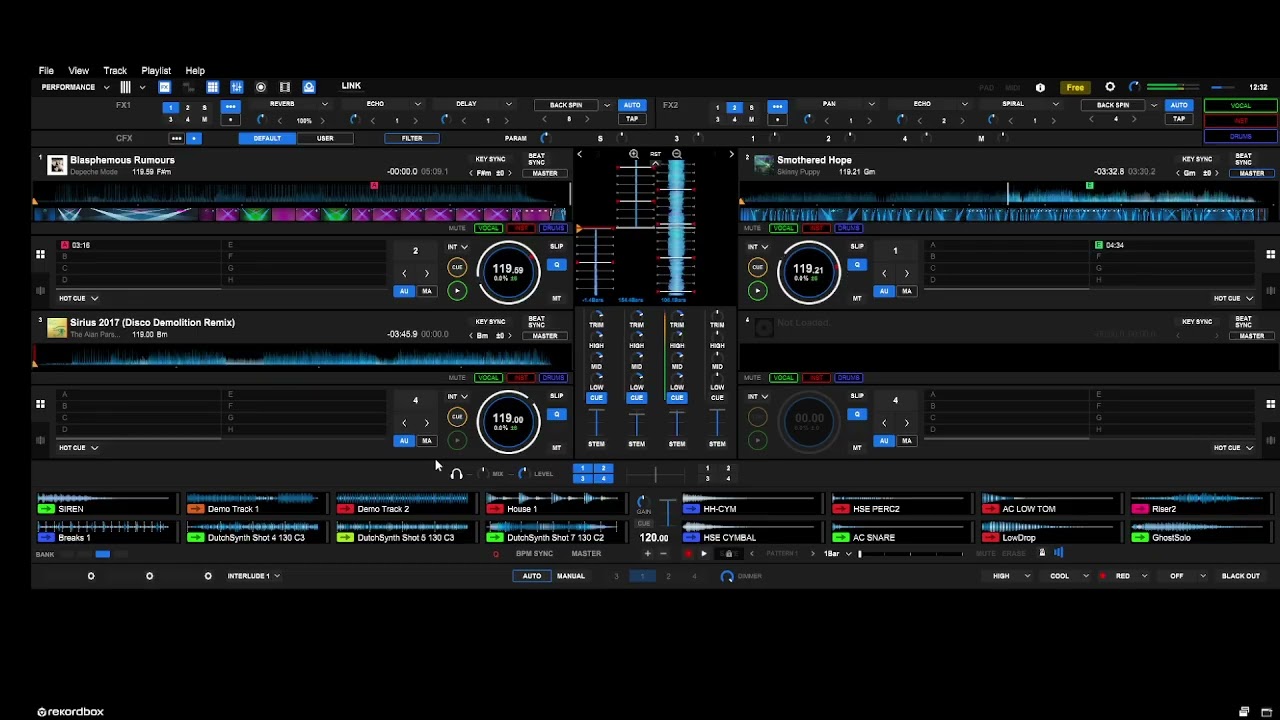Open the Help menu
1280x720 pixels.
pyautogui.click(x=195, y=71)
